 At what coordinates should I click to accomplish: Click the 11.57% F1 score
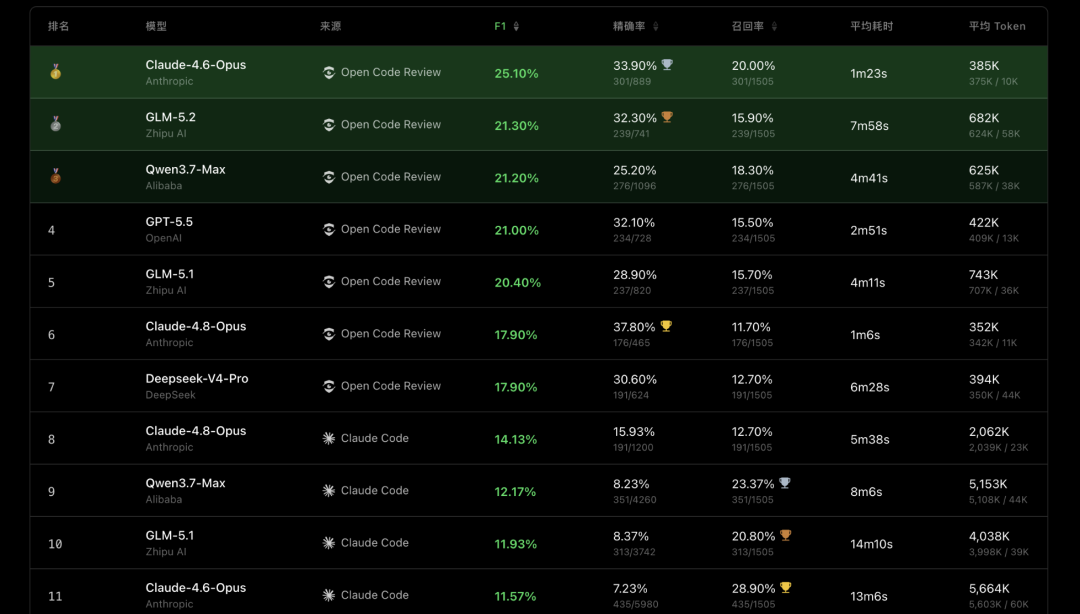pos(515,597)
